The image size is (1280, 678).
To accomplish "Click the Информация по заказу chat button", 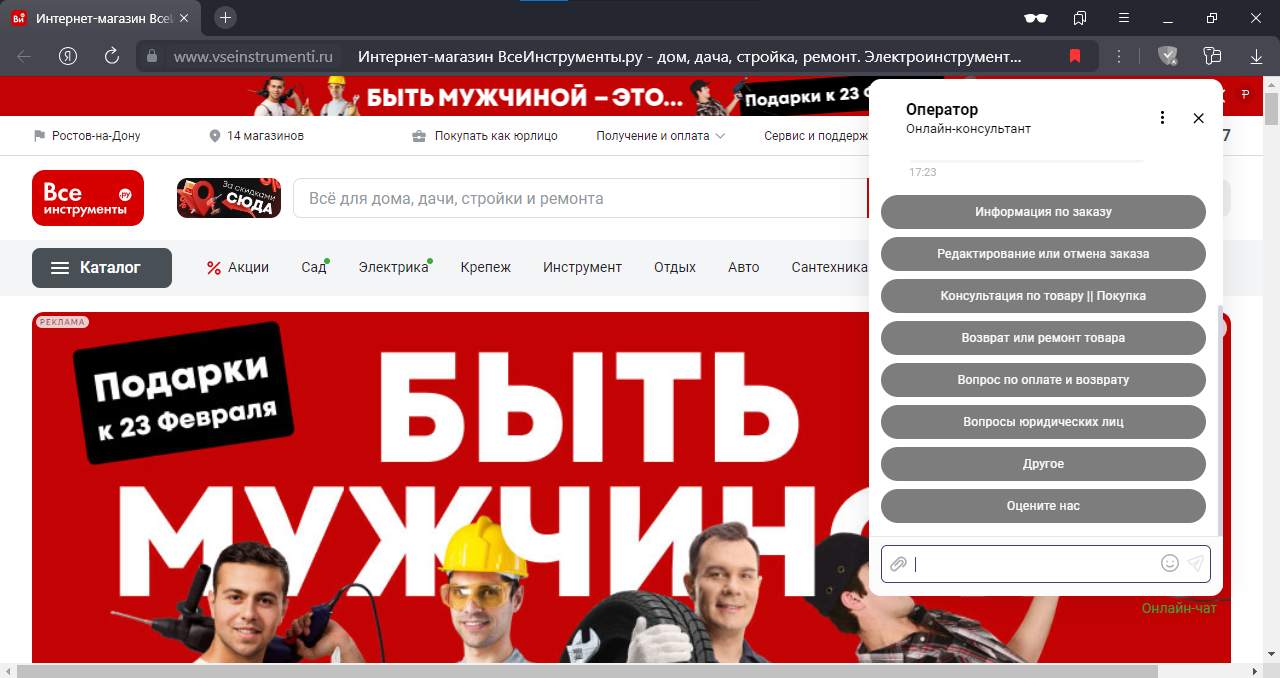I will coord(1043,211).
